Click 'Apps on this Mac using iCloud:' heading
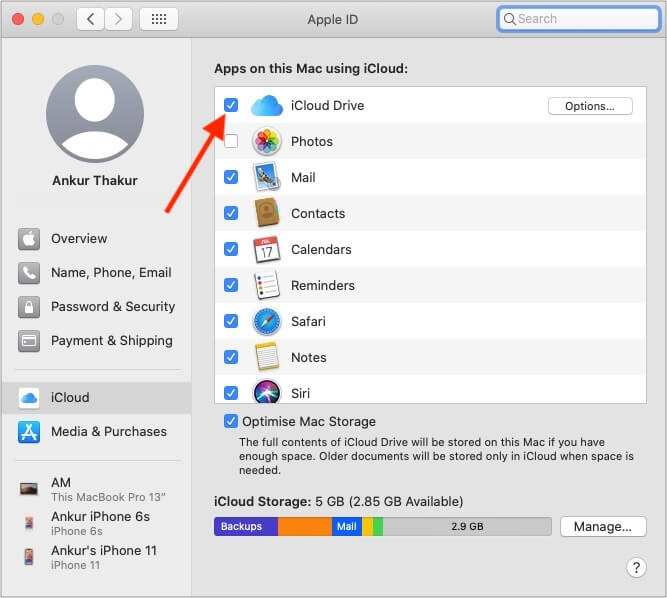The image size is (667, 598). point(311,68)
